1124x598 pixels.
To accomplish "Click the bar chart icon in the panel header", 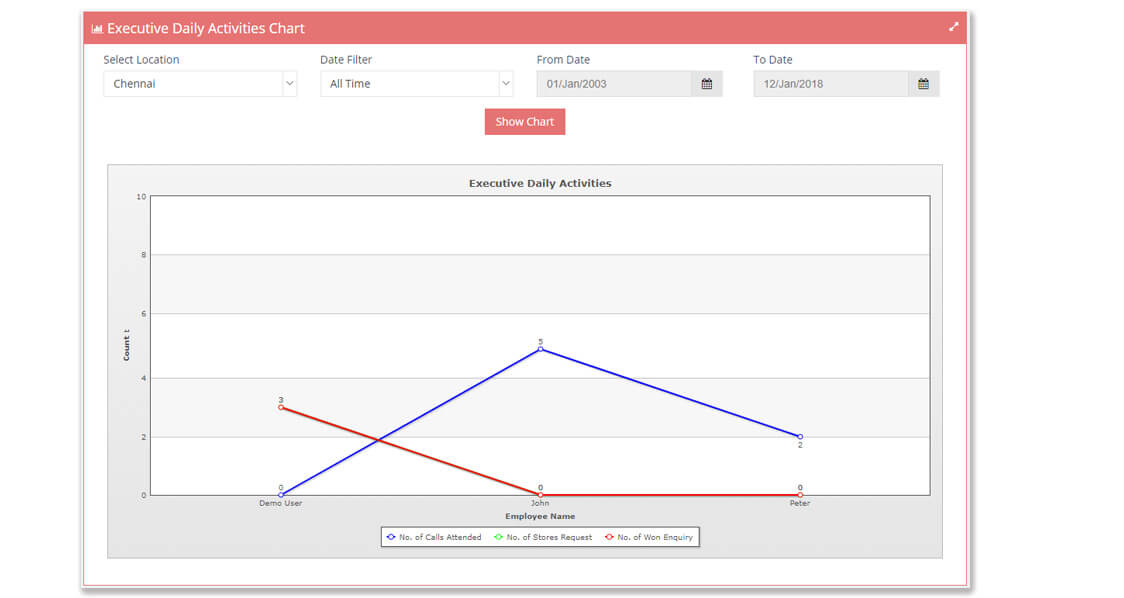I will click(x=97, y=28).
